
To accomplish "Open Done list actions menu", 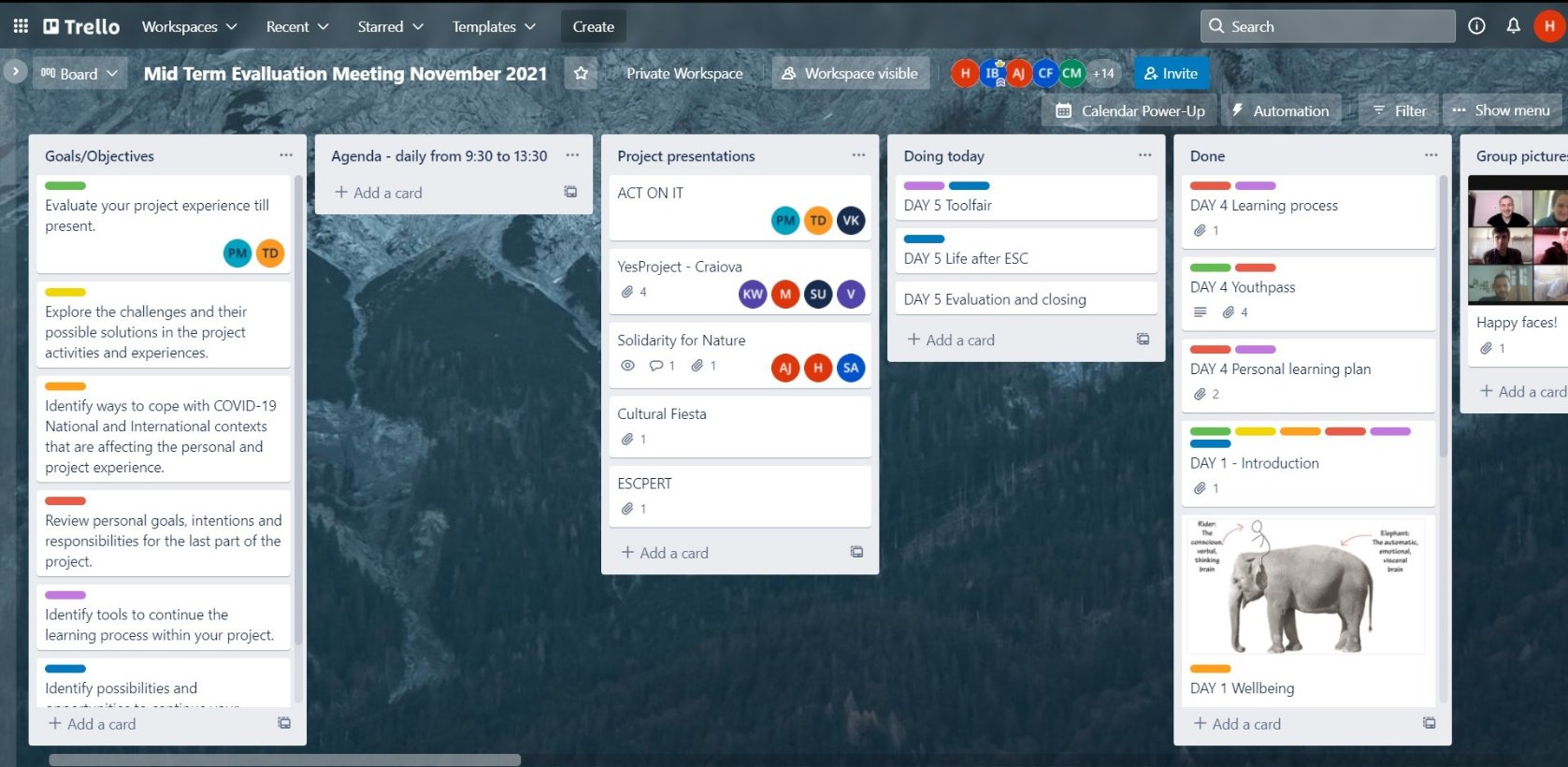I will [1431, 155].
